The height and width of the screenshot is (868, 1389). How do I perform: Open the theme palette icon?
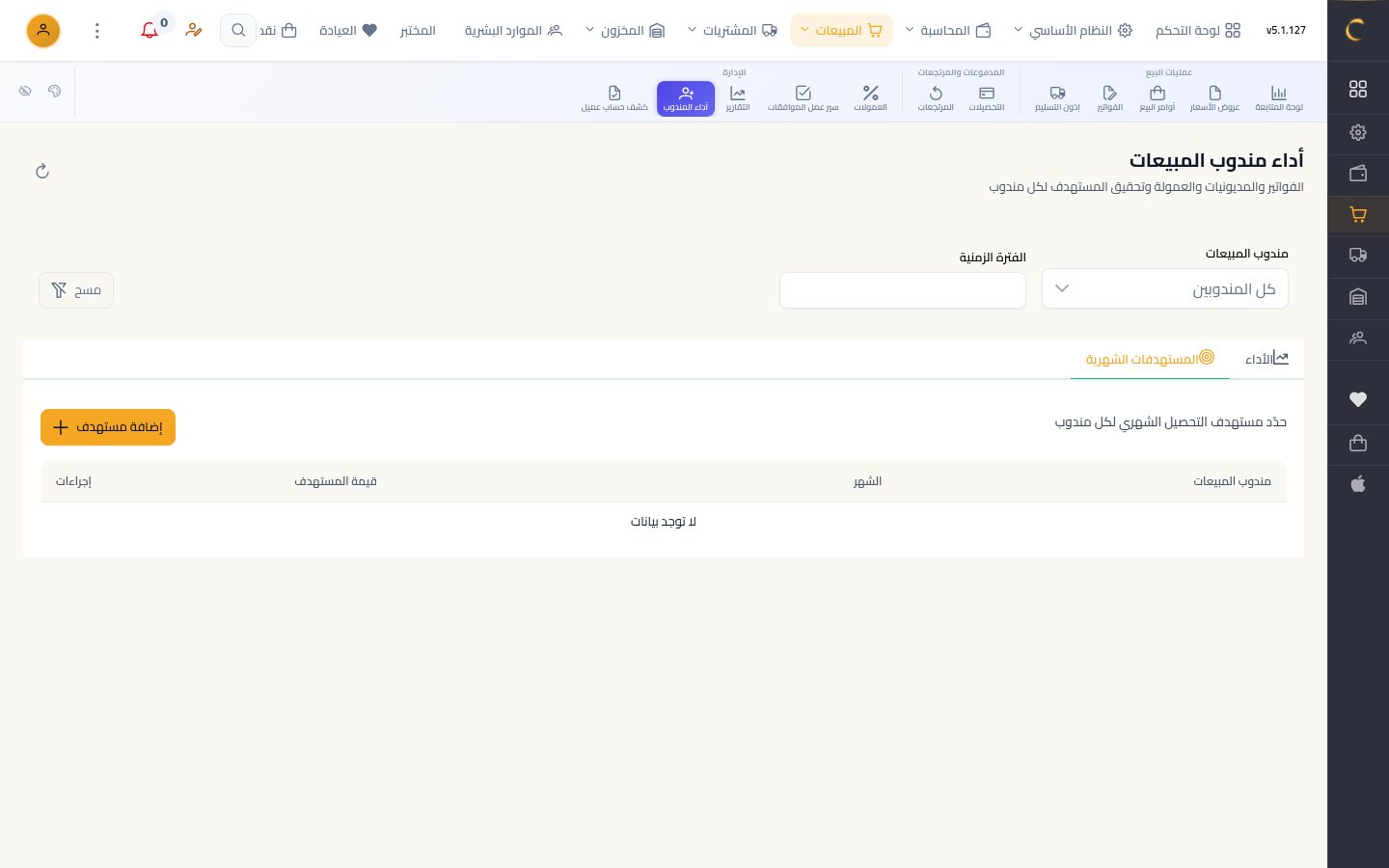coord(54,91)
